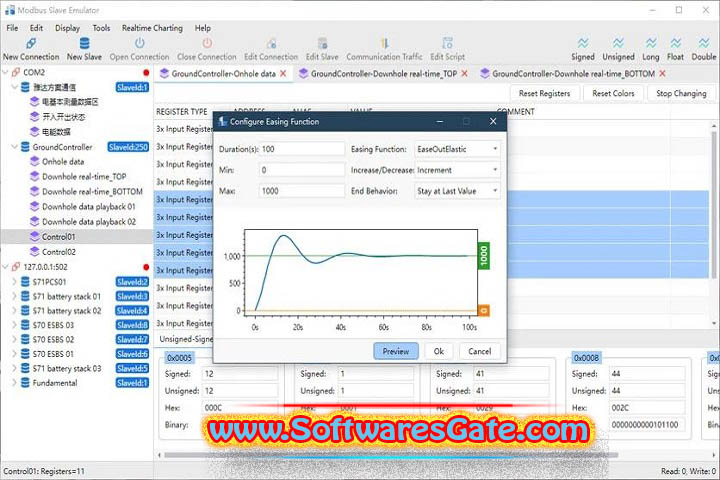Click the Edit Slave toolbar icon

322,44
